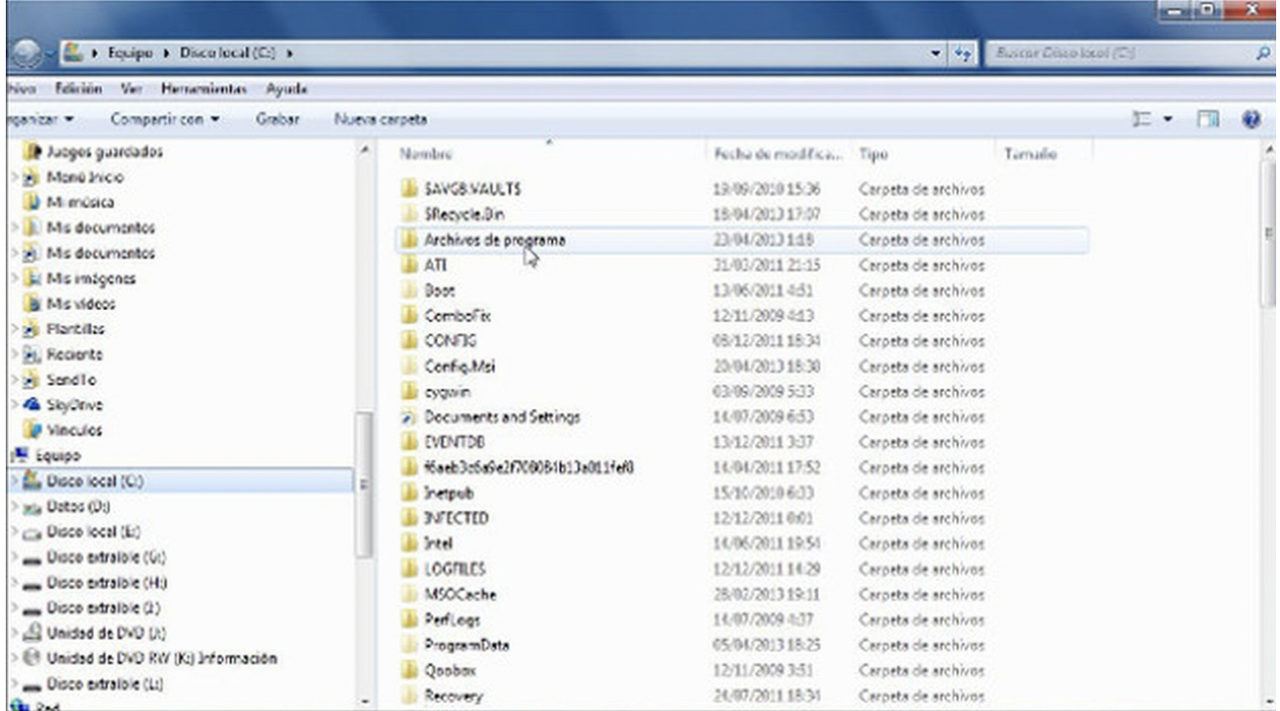Open the Edición menu

click(78, 89)
